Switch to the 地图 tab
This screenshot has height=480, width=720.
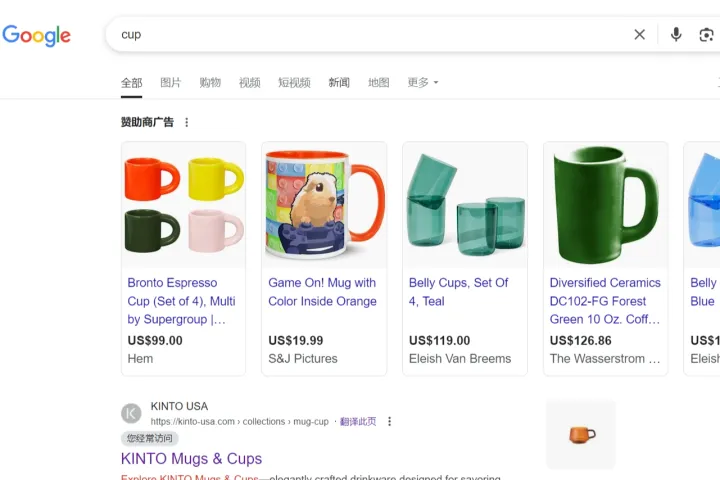[379, 83]
